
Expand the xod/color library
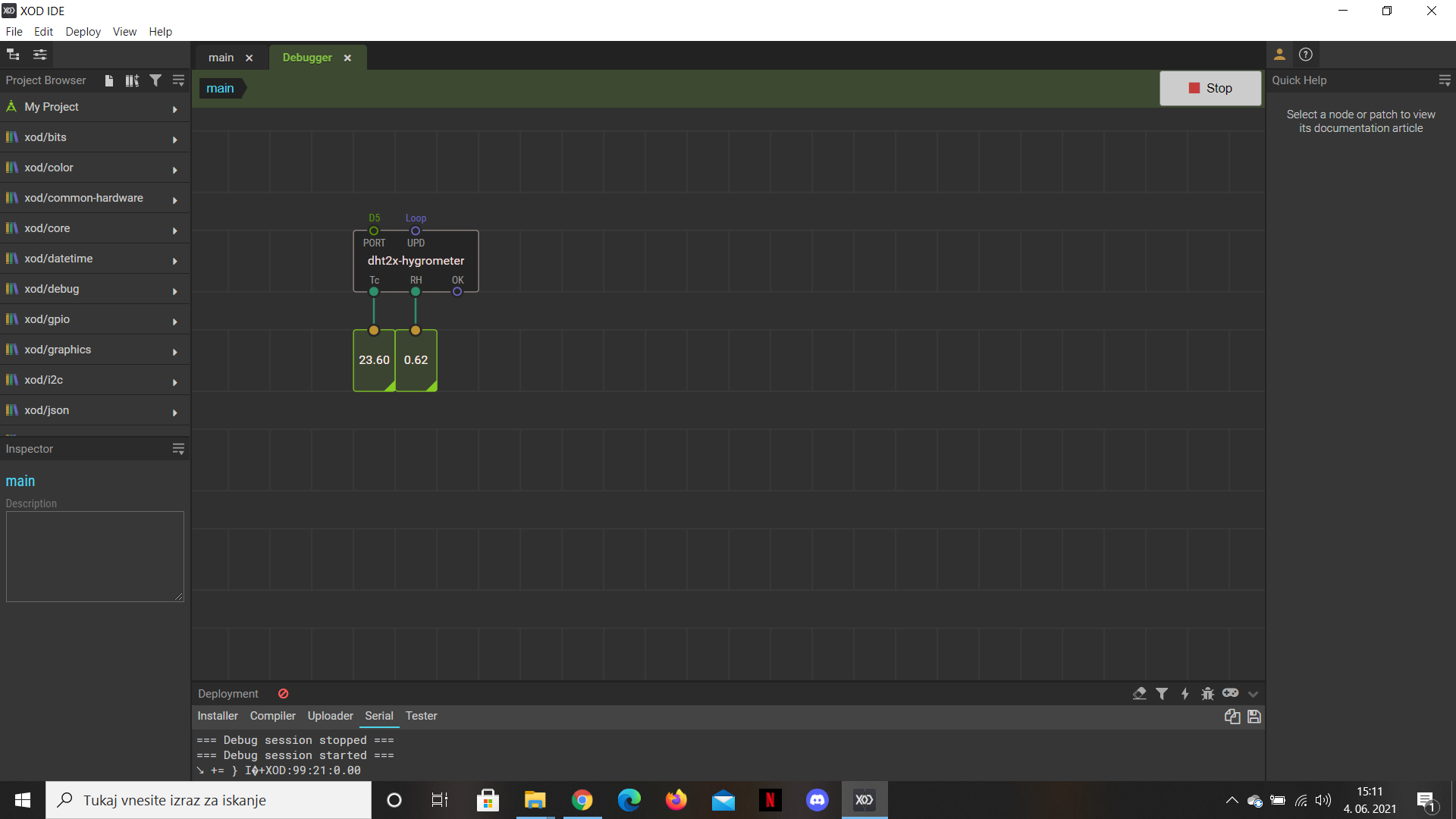[x=175, y=170]
